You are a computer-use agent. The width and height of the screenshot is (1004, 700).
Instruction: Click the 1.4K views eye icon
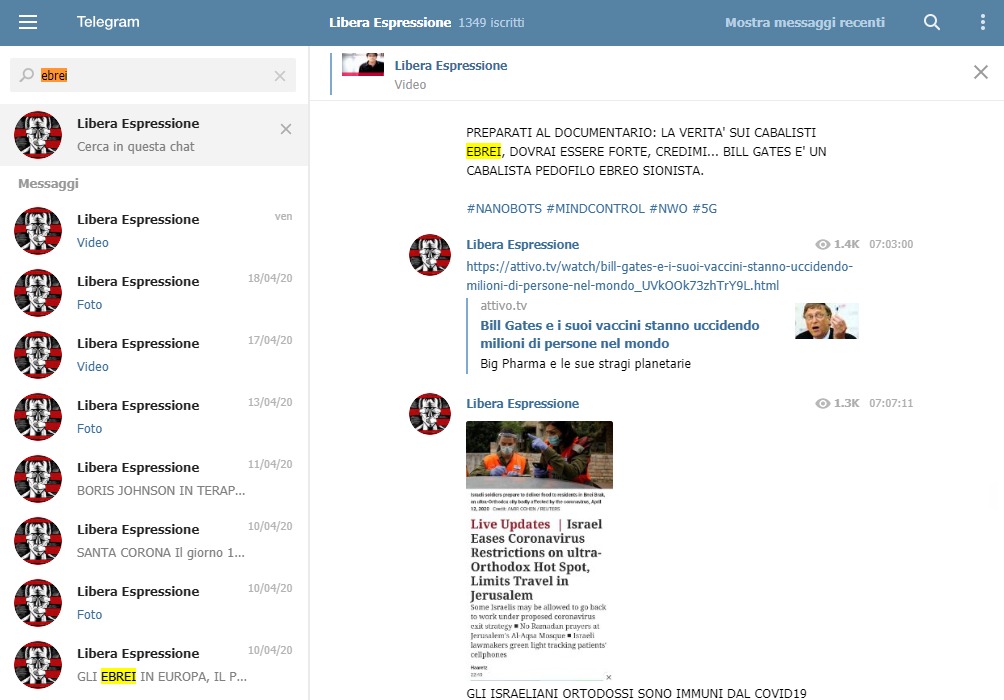coord(822,245)
